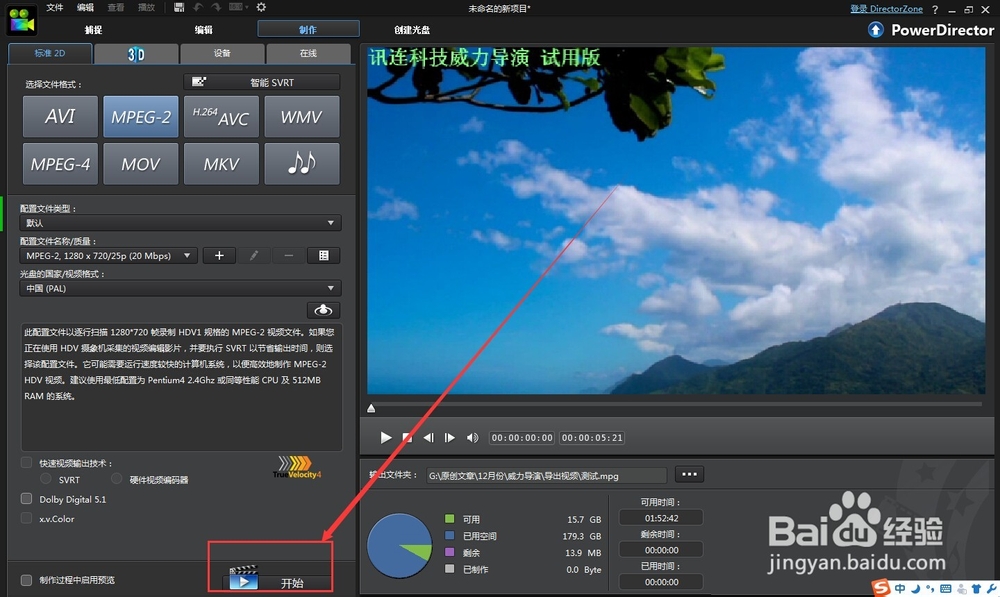Enable fast video rendering technology checkbox
This screenshot has height=597, width=1000.
click(x=26, y=462)
